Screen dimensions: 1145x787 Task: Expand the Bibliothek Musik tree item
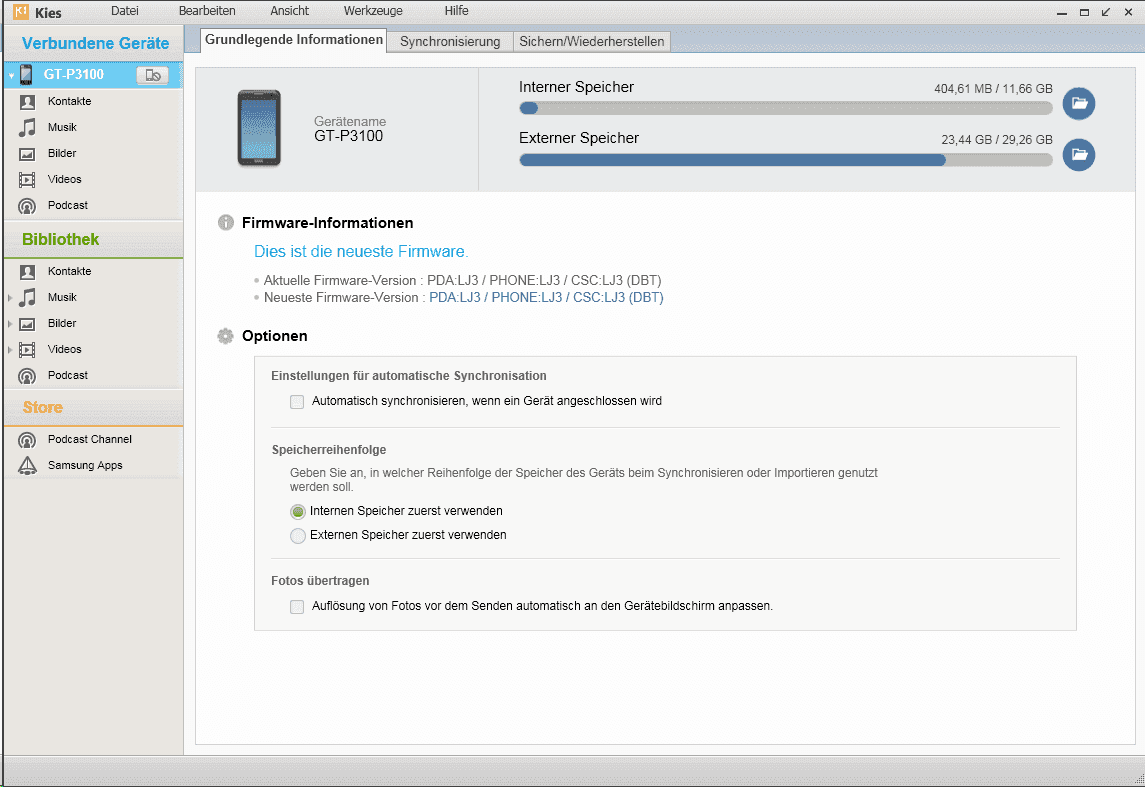tap(10, 298)
